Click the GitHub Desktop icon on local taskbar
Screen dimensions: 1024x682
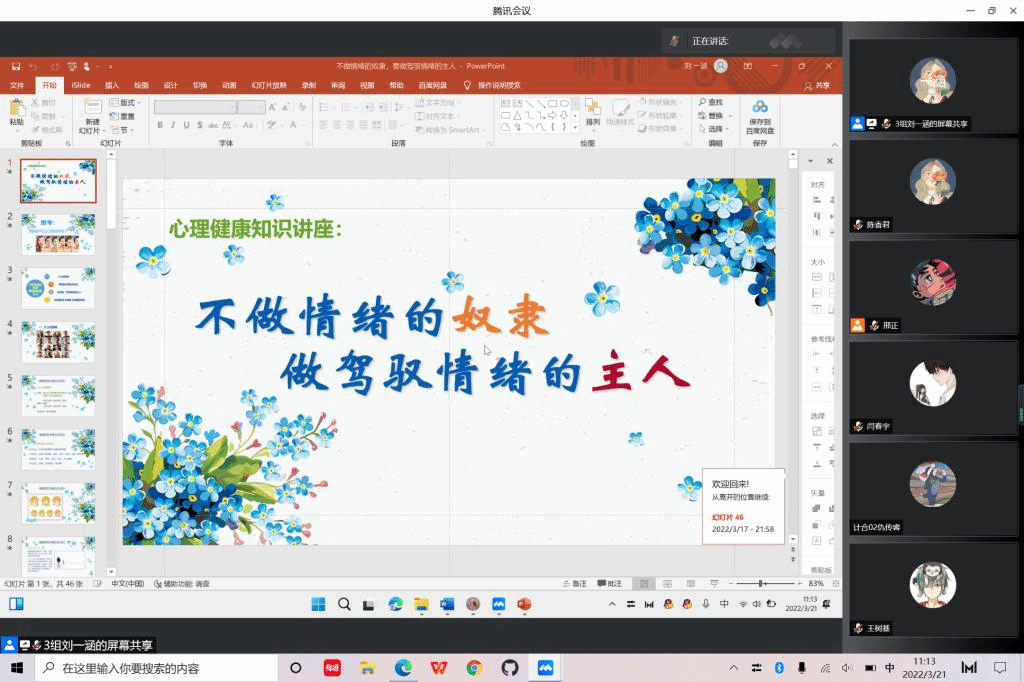pos(510,668)
